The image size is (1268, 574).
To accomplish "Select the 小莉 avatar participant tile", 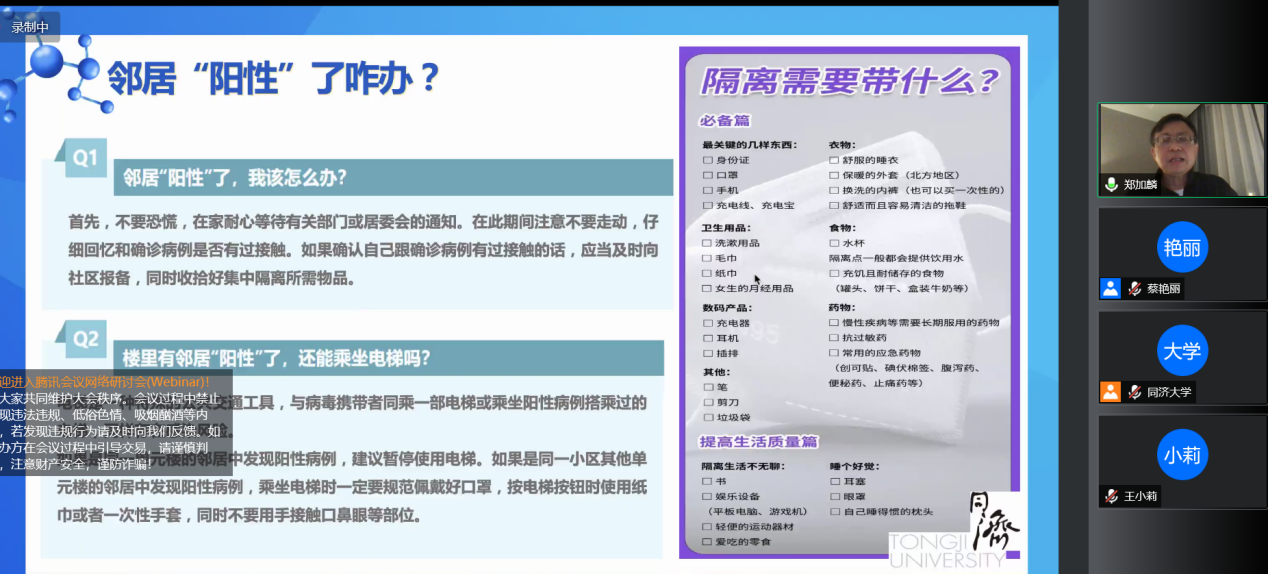I will coord(1181,454).
